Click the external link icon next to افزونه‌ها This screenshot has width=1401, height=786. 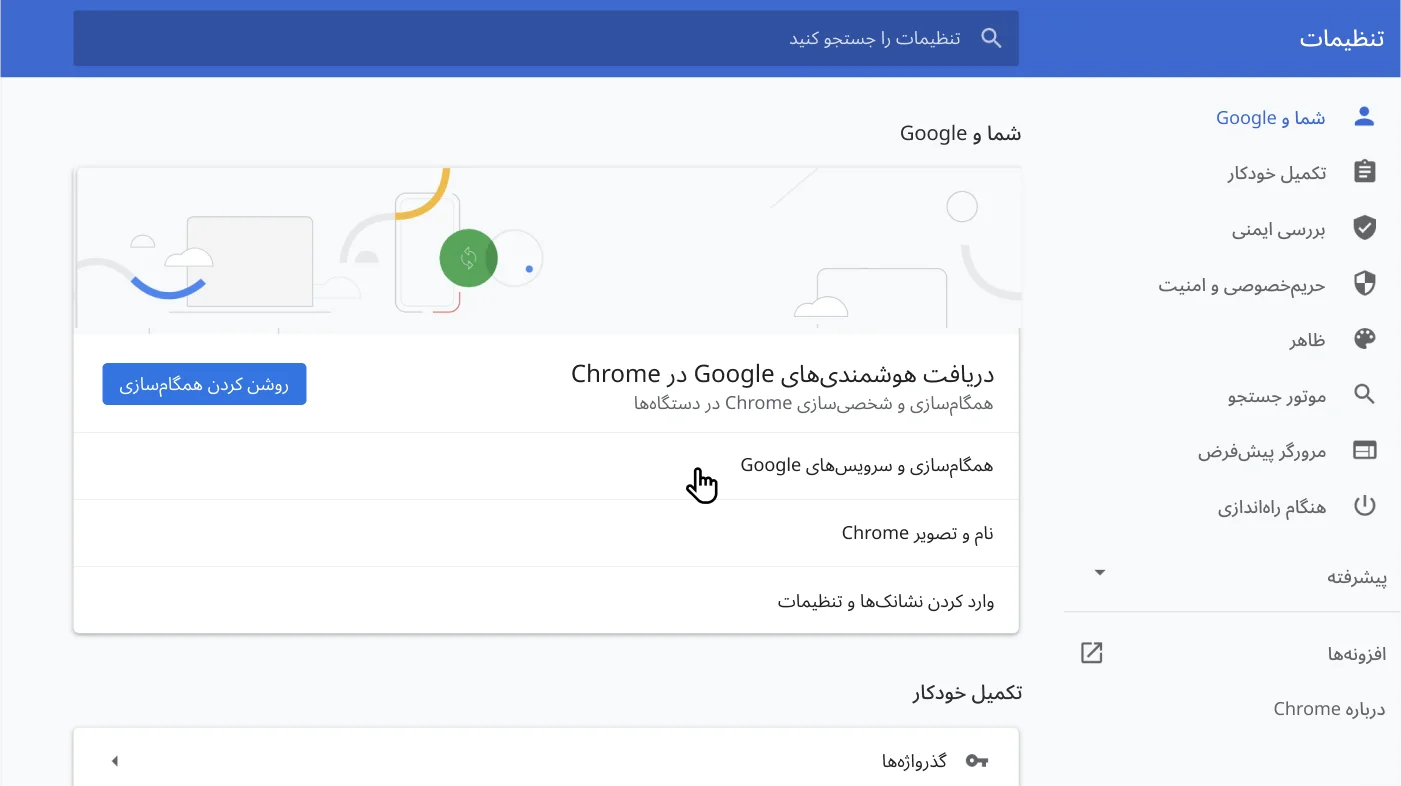point(1091,652)
